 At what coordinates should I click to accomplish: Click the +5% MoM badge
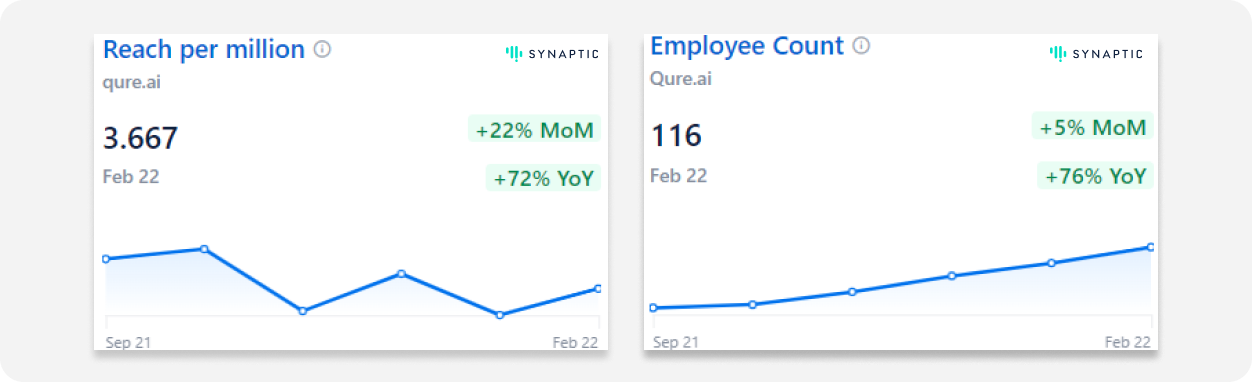[x=1092, y=127]
